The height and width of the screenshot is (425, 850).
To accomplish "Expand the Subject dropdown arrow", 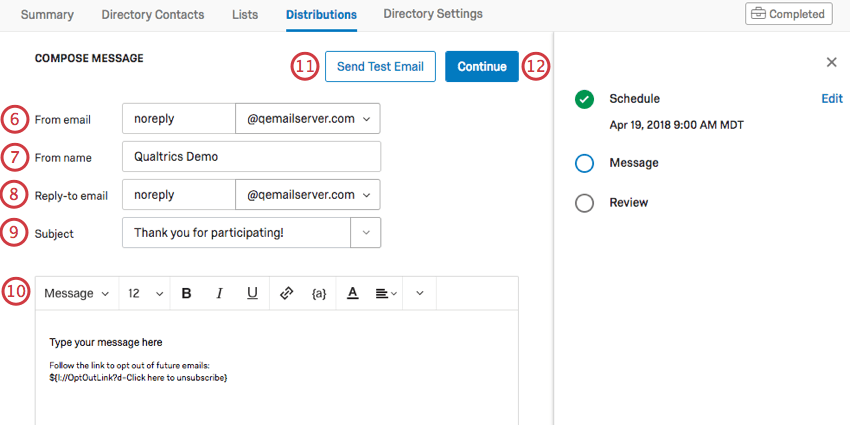I will [365, 233].
